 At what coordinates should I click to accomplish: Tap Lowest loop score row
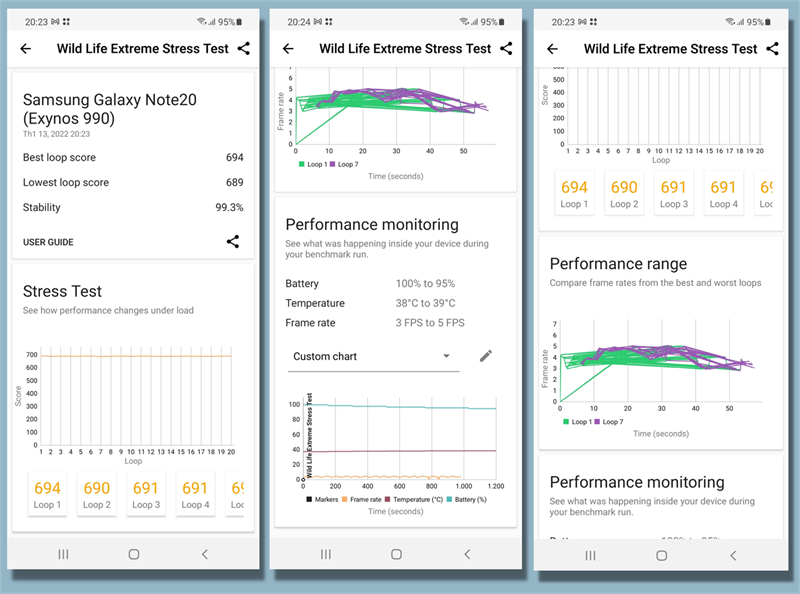coord(133,182)
